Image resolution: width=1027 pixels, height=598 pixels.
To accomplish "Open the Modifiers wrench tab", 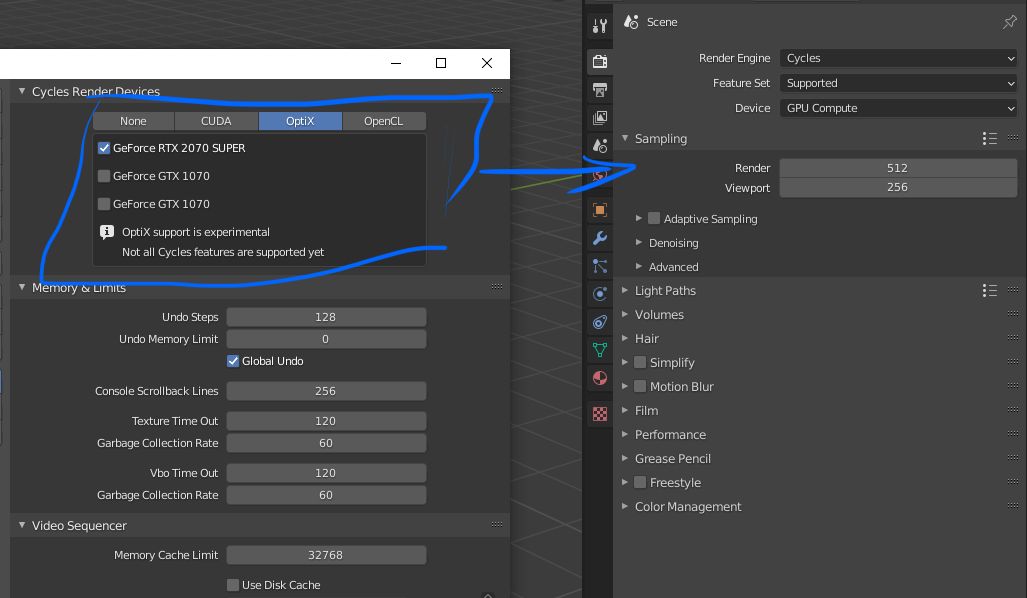I will [599, 238].
